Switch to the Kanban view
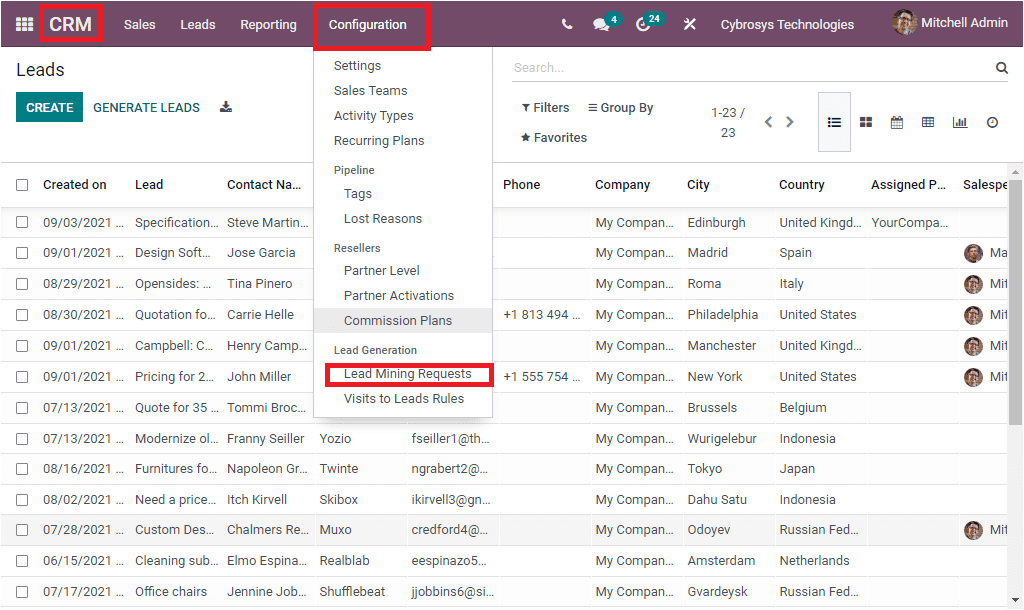Viewport: 1024px width, 610px height. 865,121
